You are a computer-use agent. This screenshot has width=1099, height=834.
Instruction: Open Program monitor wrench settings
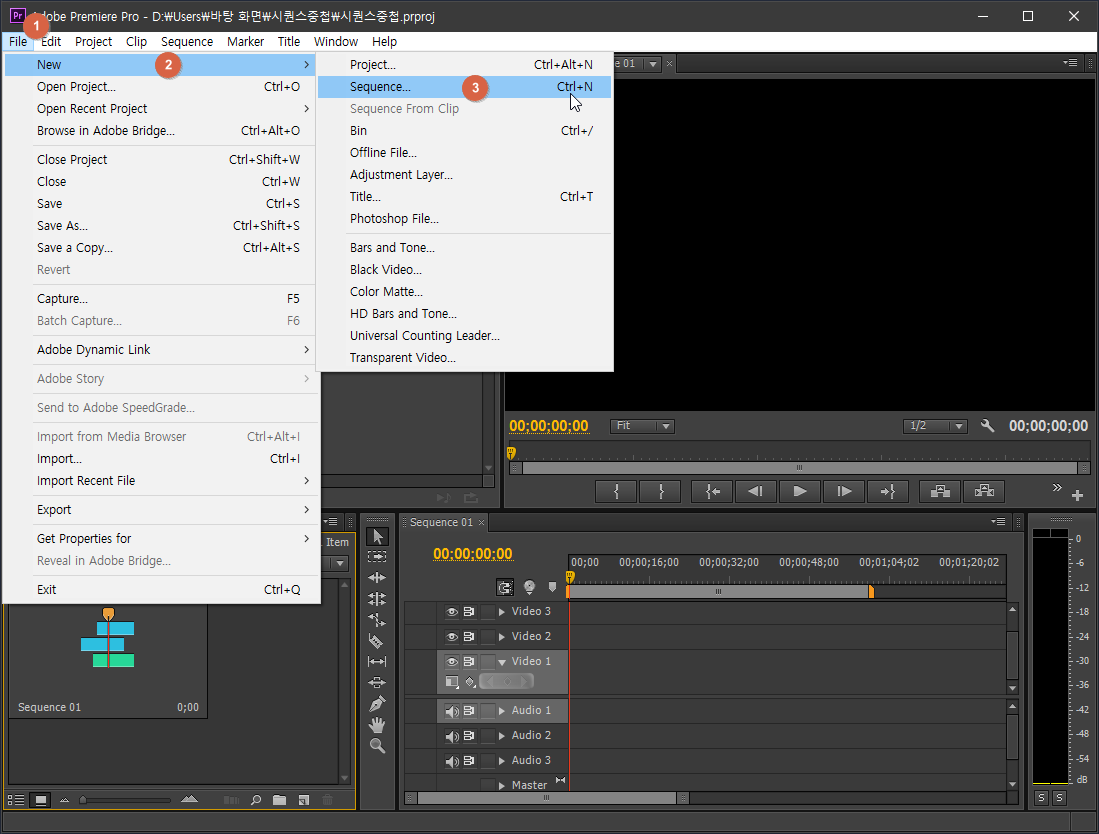point(987,425)
